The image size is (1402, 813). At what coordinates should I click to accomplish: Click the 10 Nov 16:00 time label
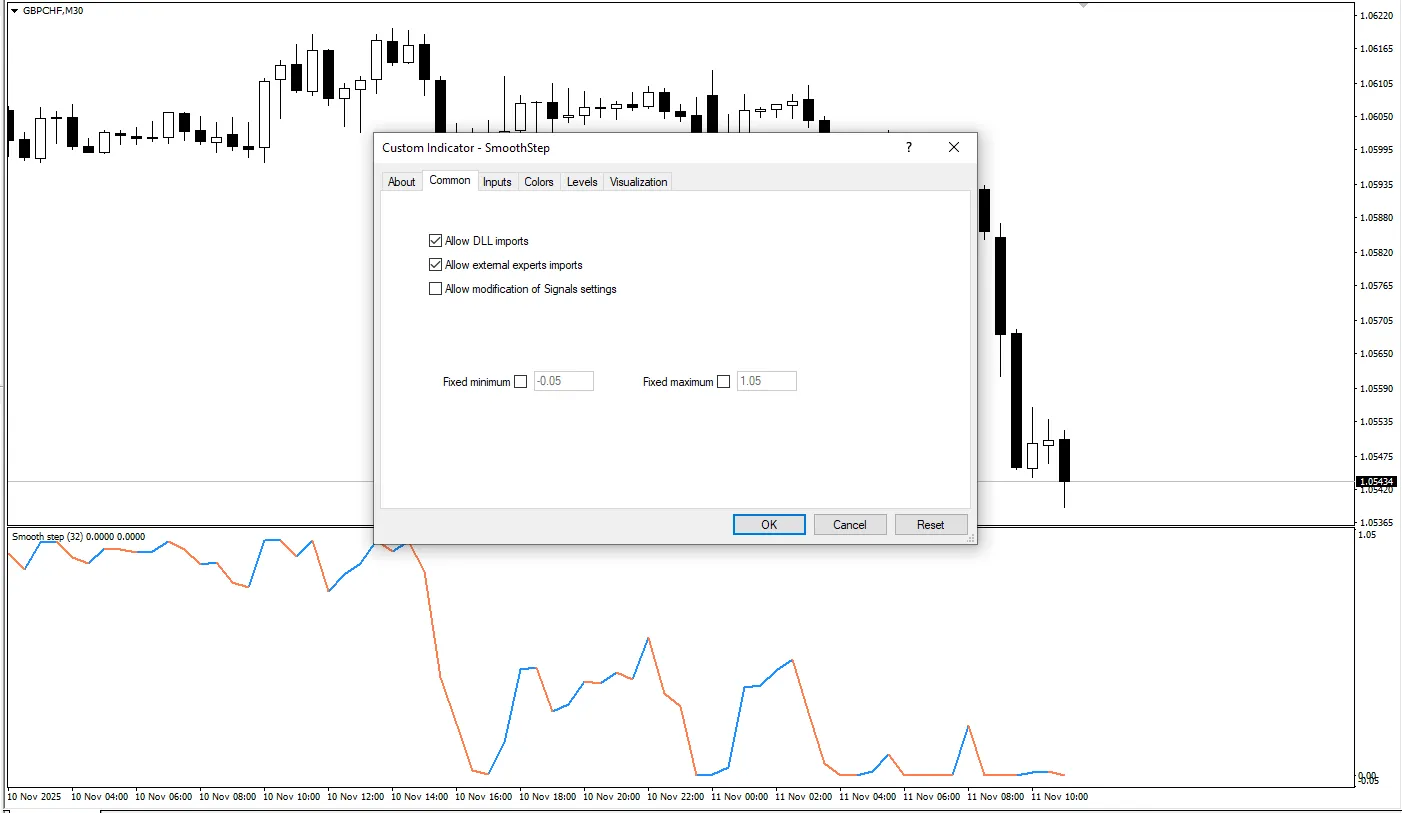coord(483,797)
